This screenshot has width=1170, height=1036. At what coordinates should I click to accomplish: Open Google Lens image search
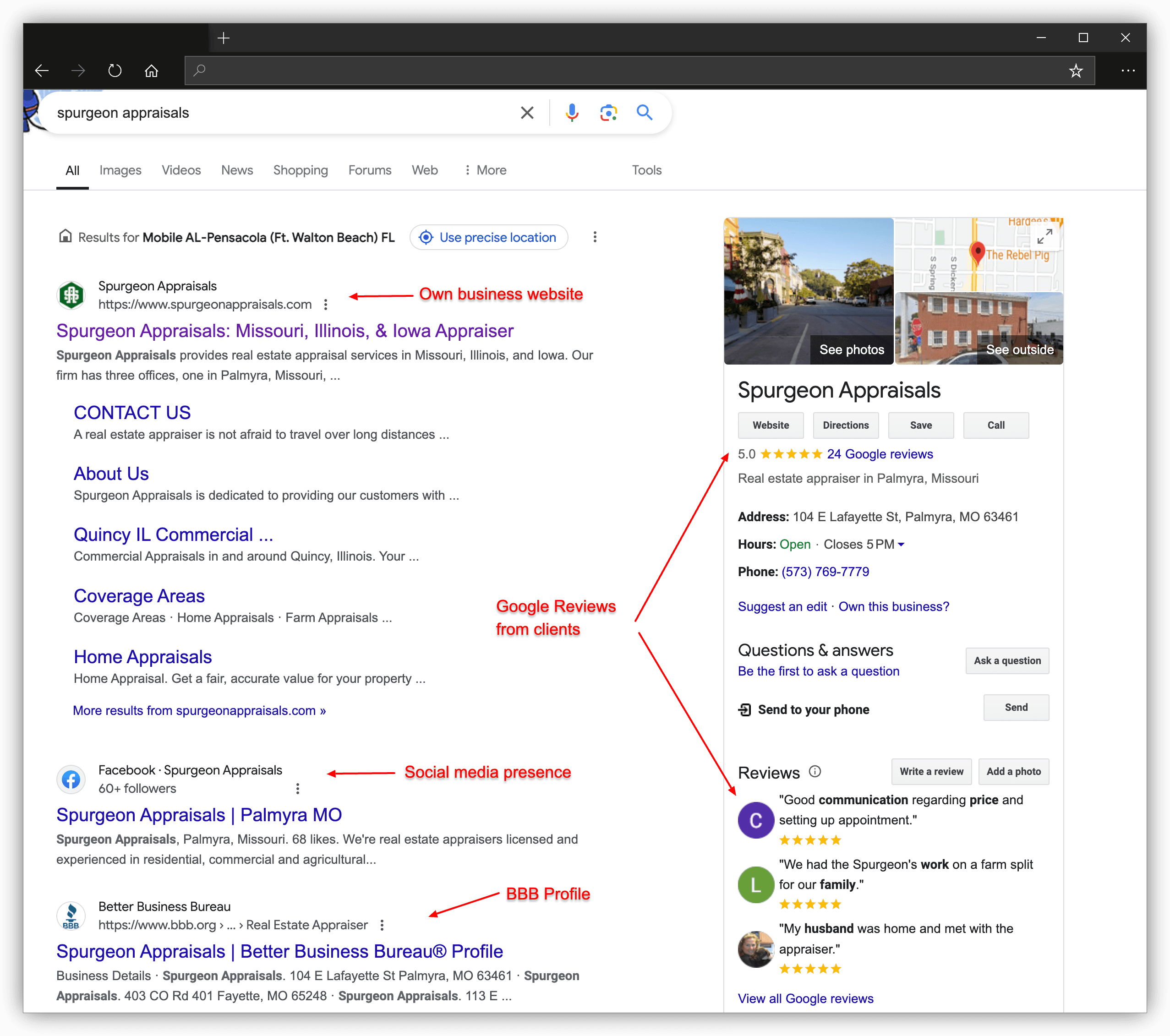click(608, 113)
